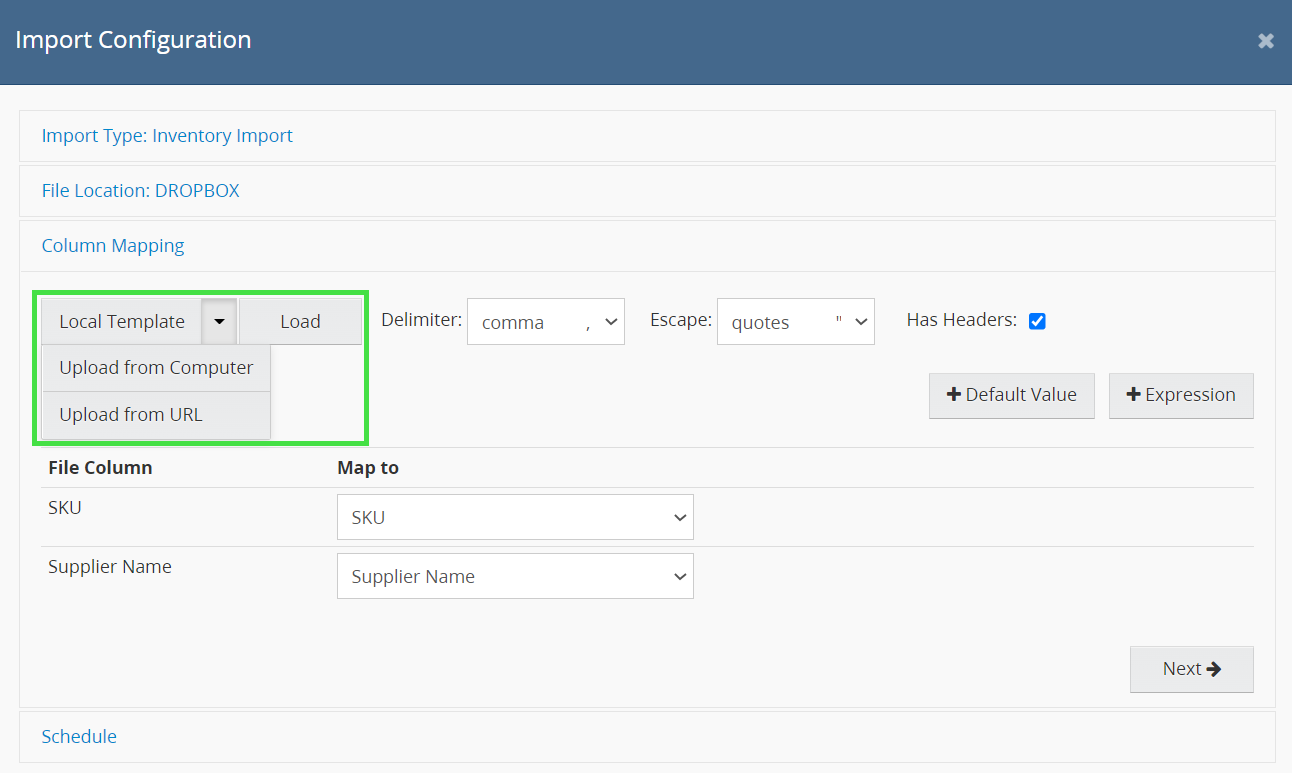Viewport: 1292px width, 773px height.
Task: Open the Supplier Name mapping dropdown
Action: point(515,577)
